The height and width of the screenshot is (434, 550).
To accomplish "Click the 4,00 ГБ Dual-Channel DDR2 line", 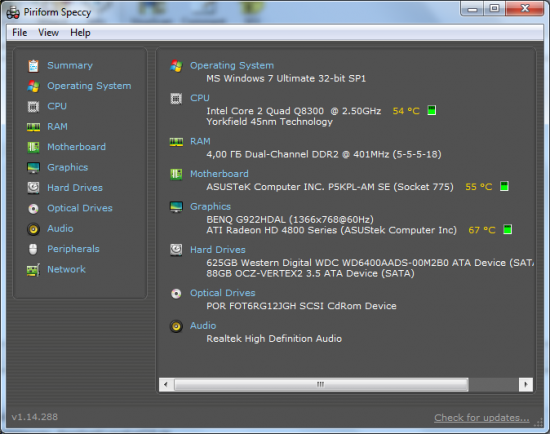I will pos(324,154).
